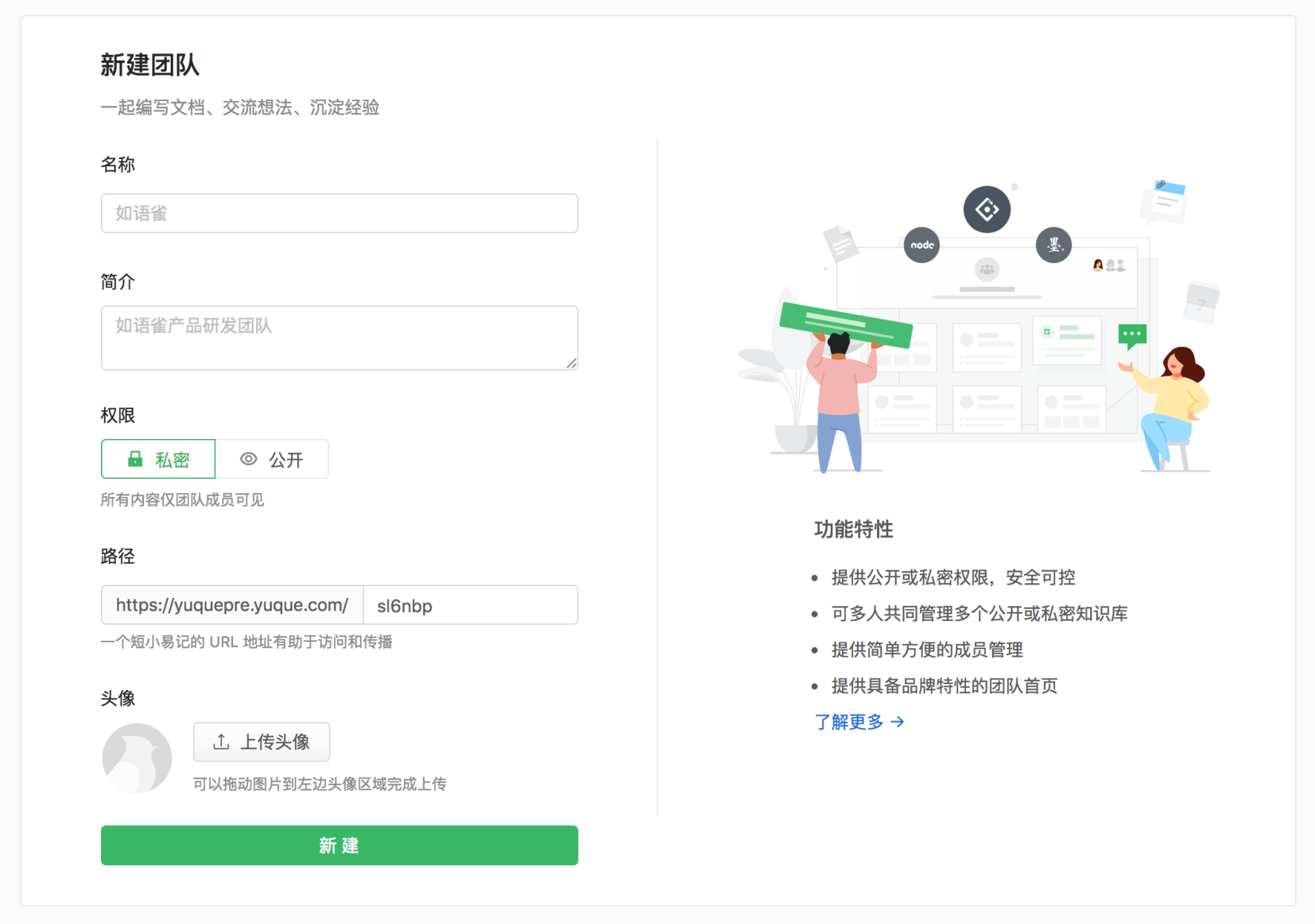The width and height of the screenshot is (1315, 924).
Task: Click the green chat bubble icon
Action: pyautogui.click(x=1132, y=335)
